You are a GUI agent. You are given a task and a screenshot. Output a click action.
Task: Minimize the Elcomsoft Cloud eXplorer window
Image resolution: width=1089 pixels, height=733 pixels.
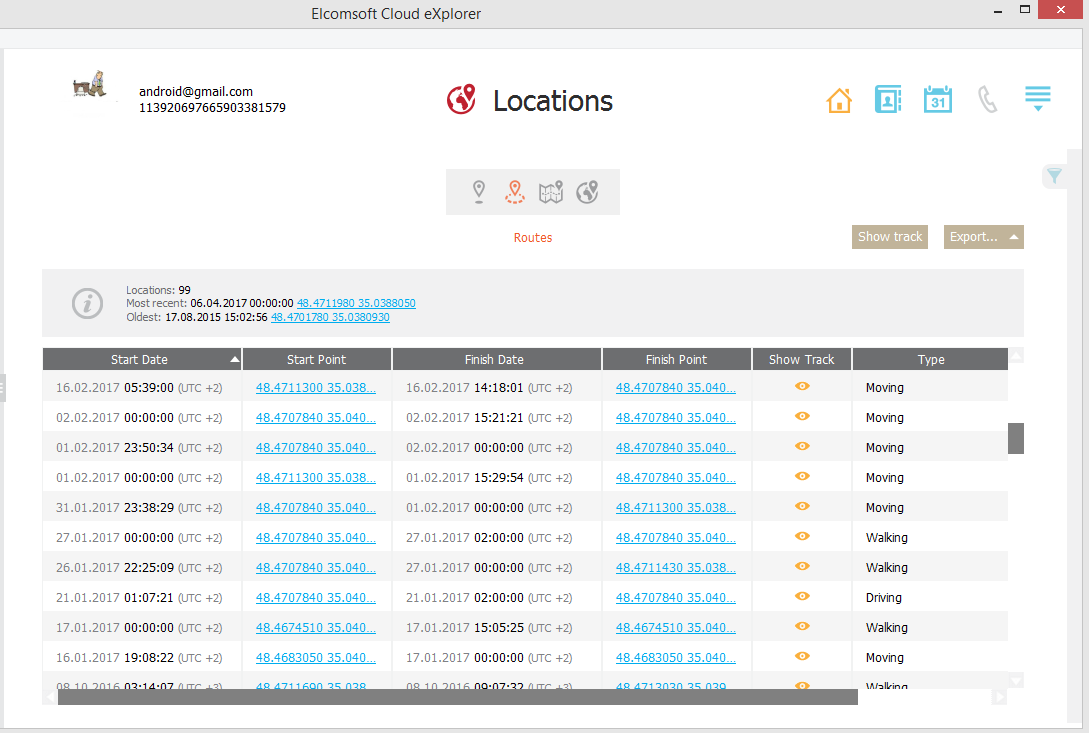pyautogui.click(x=998, y=12)
